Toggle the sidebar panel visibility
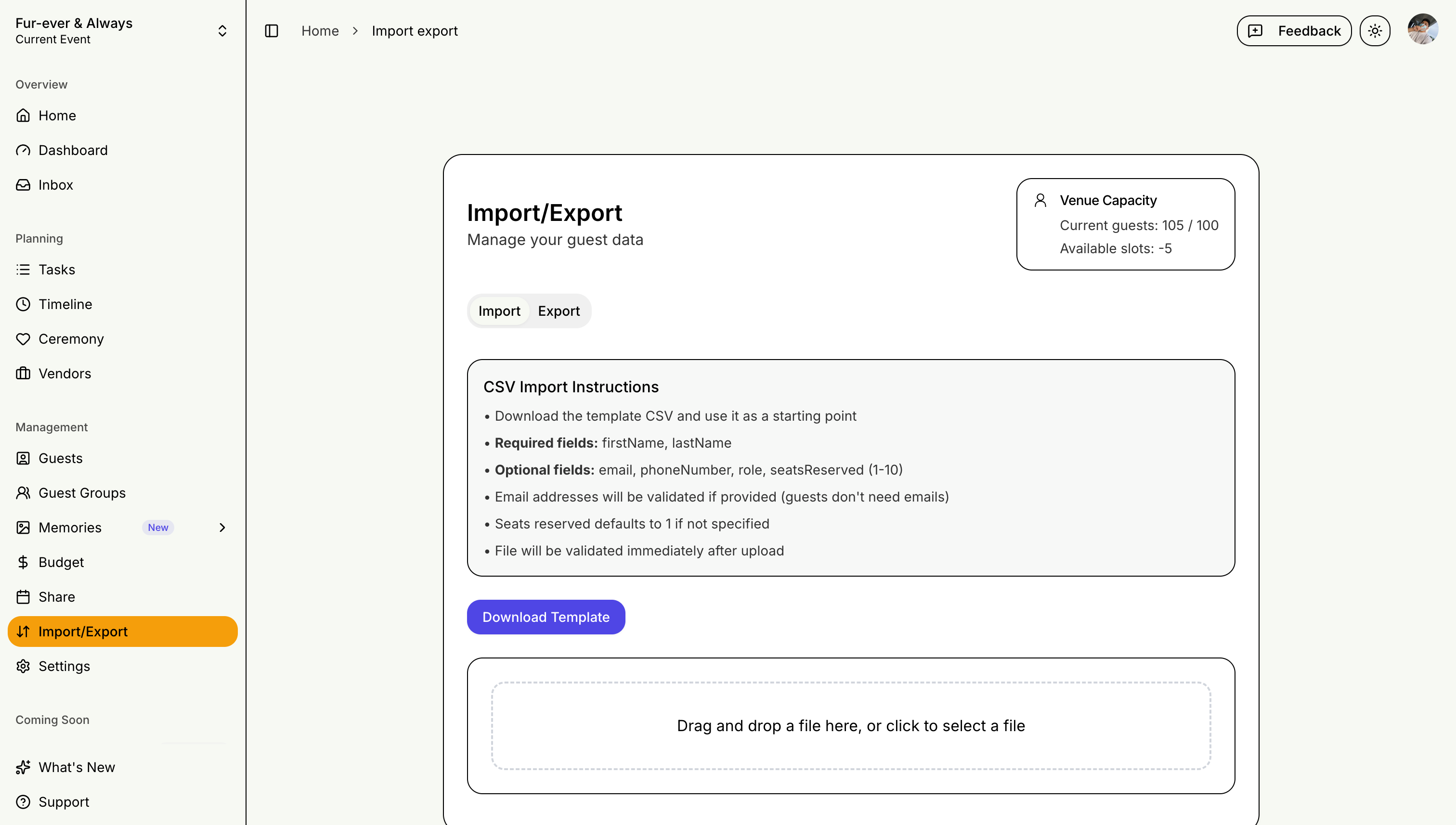This screenshot has height=825, width=1456. [x=272, y=31]
